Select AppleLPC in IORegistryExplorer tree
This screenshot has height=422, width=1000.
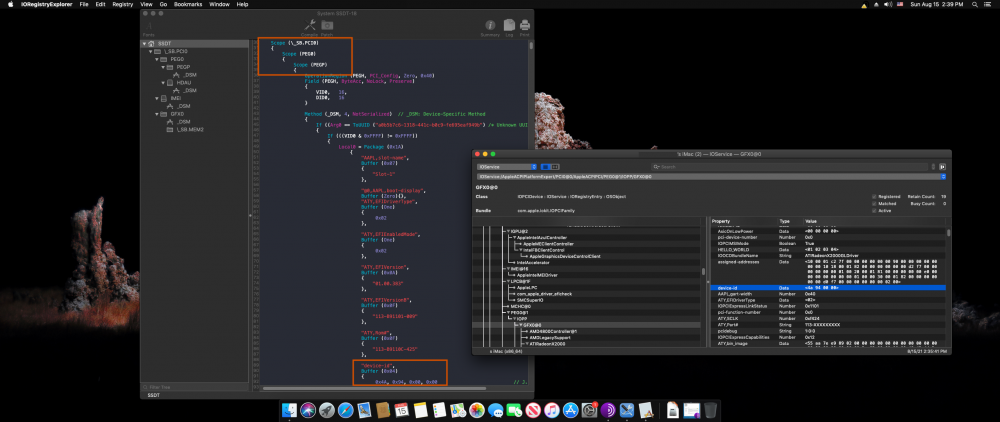(527, 287)
